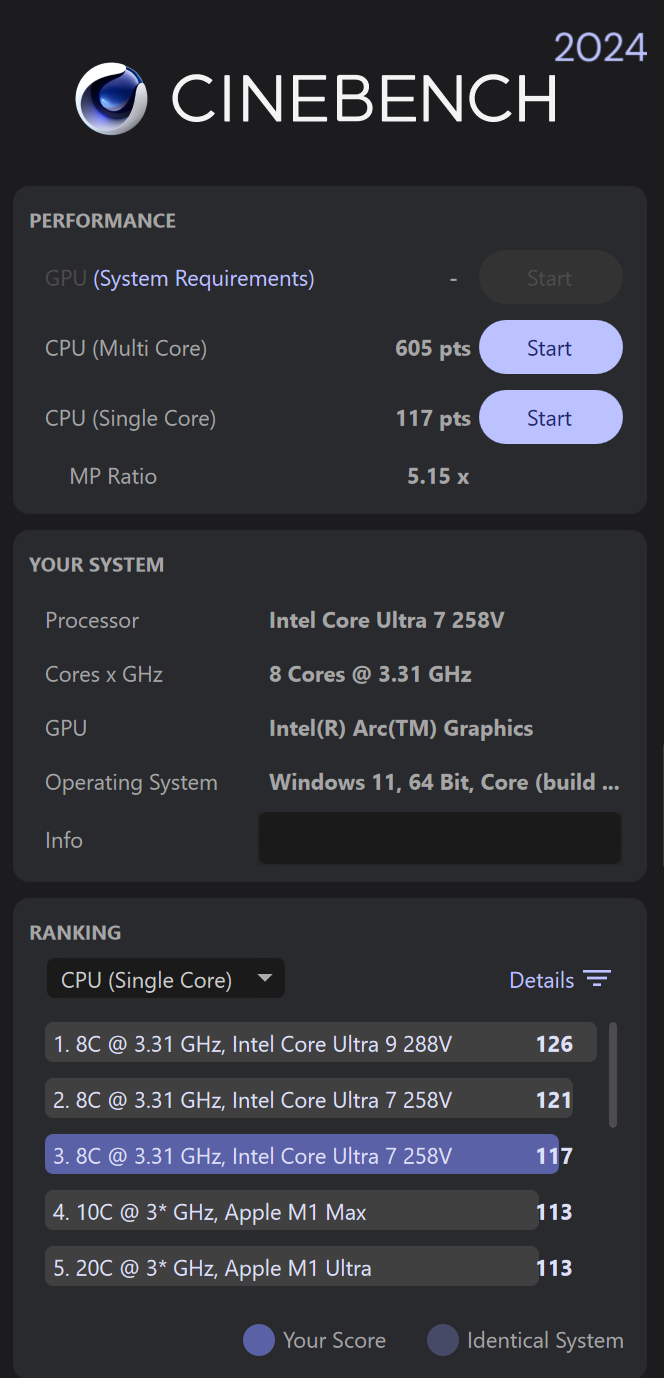
Task: Click the CPU Single Core dropdown arrow
Action: pyautogui.click(x=265, y=979)
